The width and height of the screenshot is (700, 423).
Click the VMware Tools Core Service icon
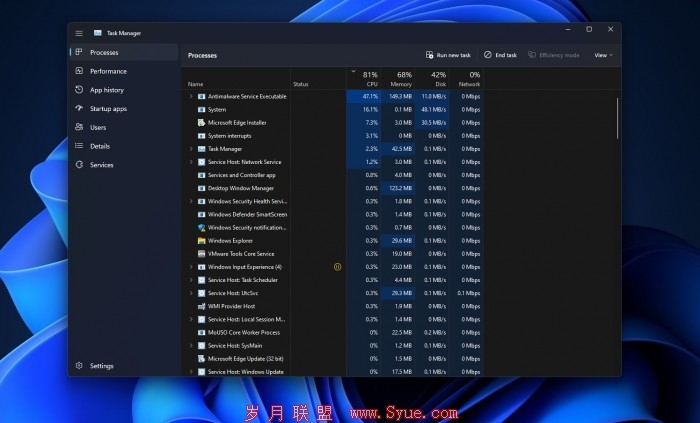pos(201,253)
